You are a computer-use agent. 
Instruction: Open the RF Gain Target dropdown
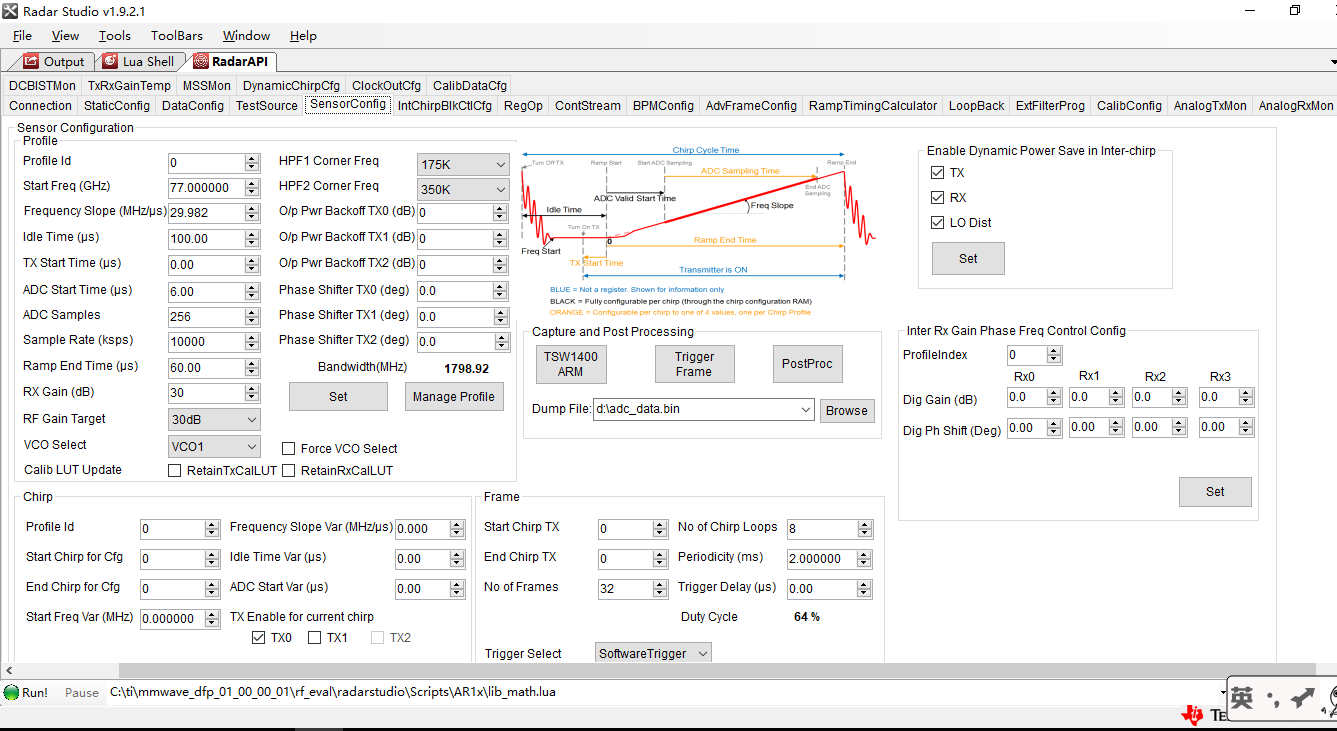coord(215,420)
